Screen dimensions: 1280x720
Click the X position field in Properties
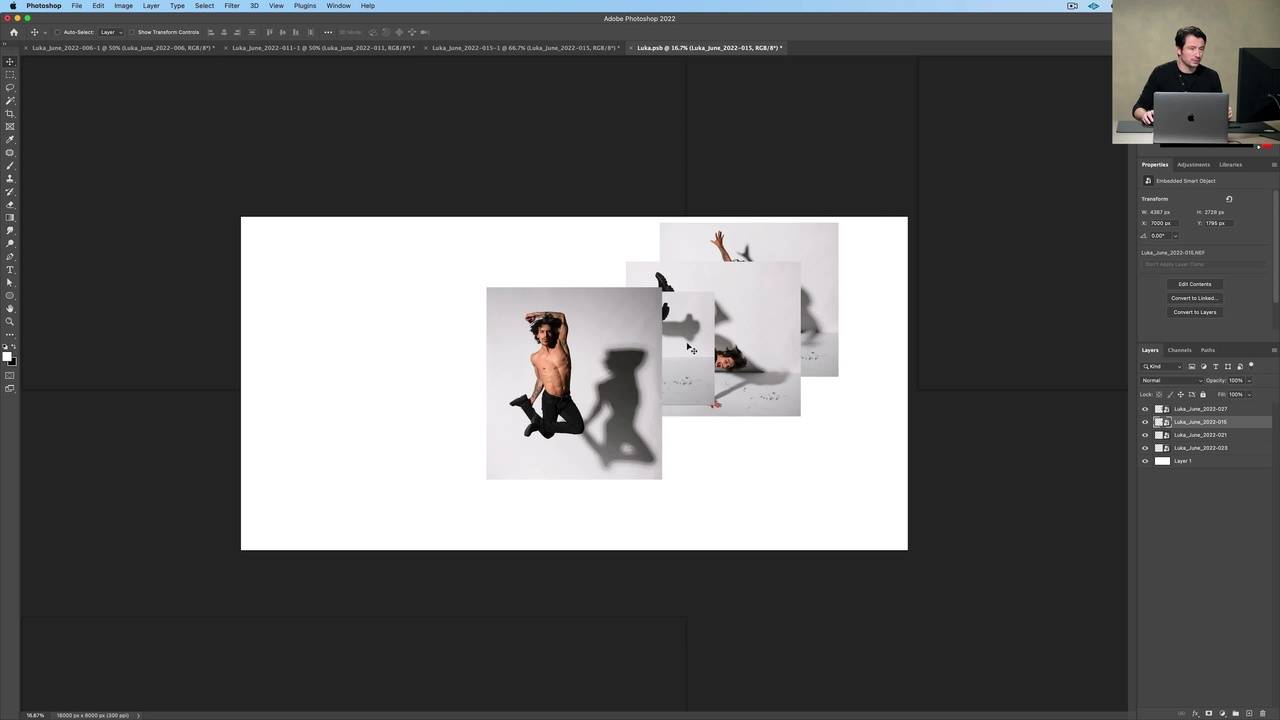point(1162,223)
